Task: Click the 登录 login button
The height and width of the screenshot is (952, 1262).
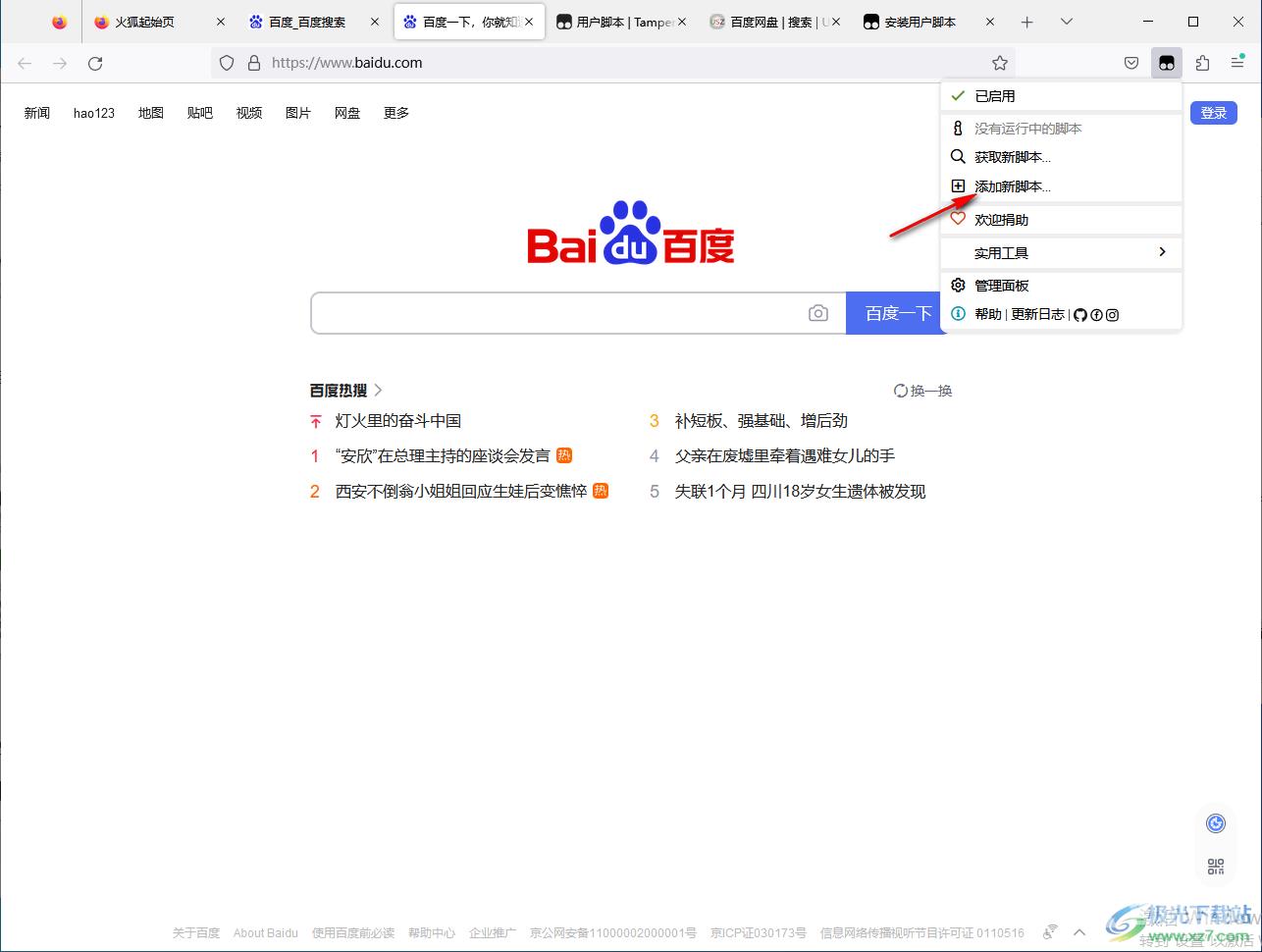Action: coord(1214,113)
